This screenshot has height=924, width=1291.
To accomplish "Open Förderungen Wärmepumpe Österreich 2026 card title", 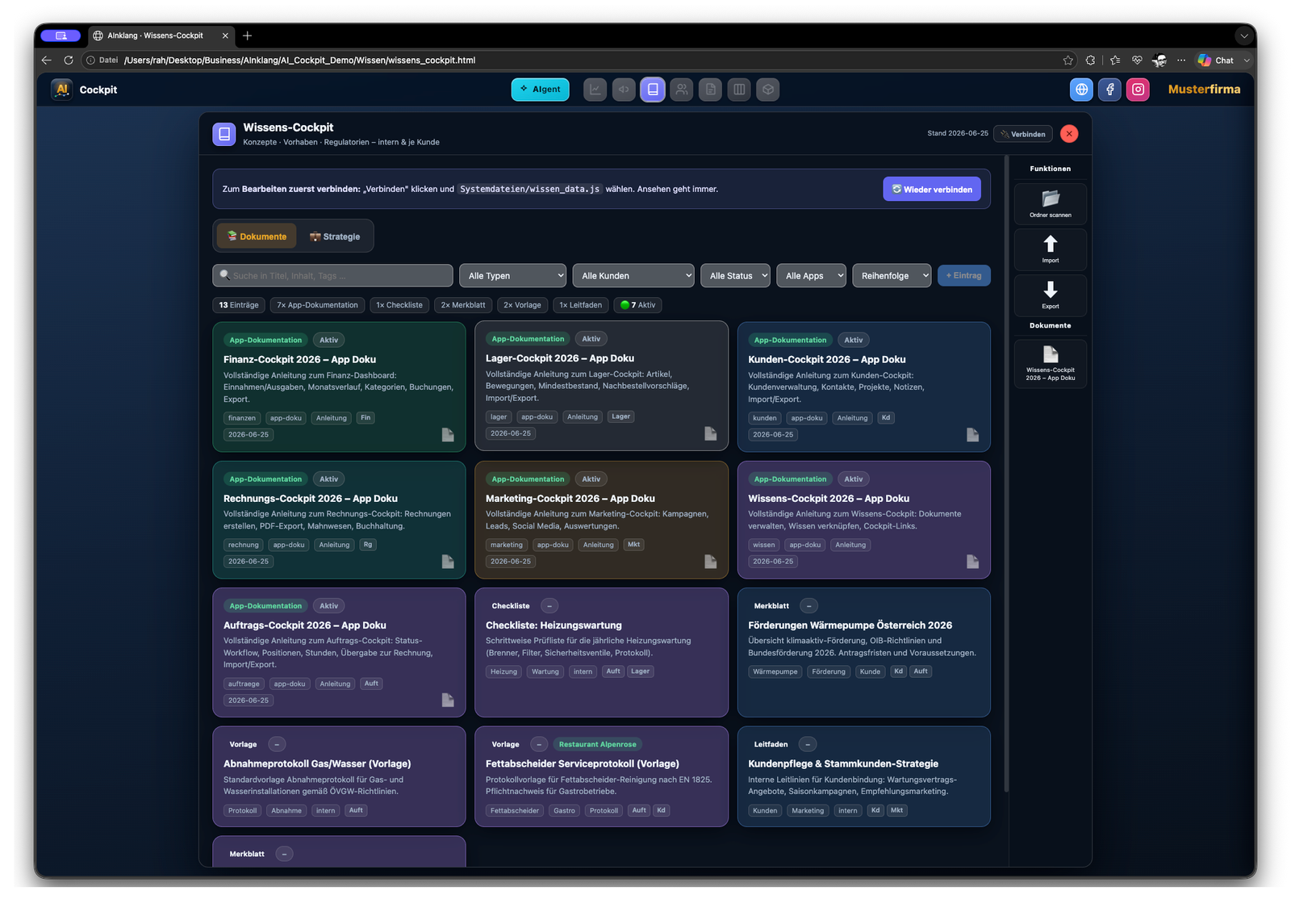I will point(850,625).
